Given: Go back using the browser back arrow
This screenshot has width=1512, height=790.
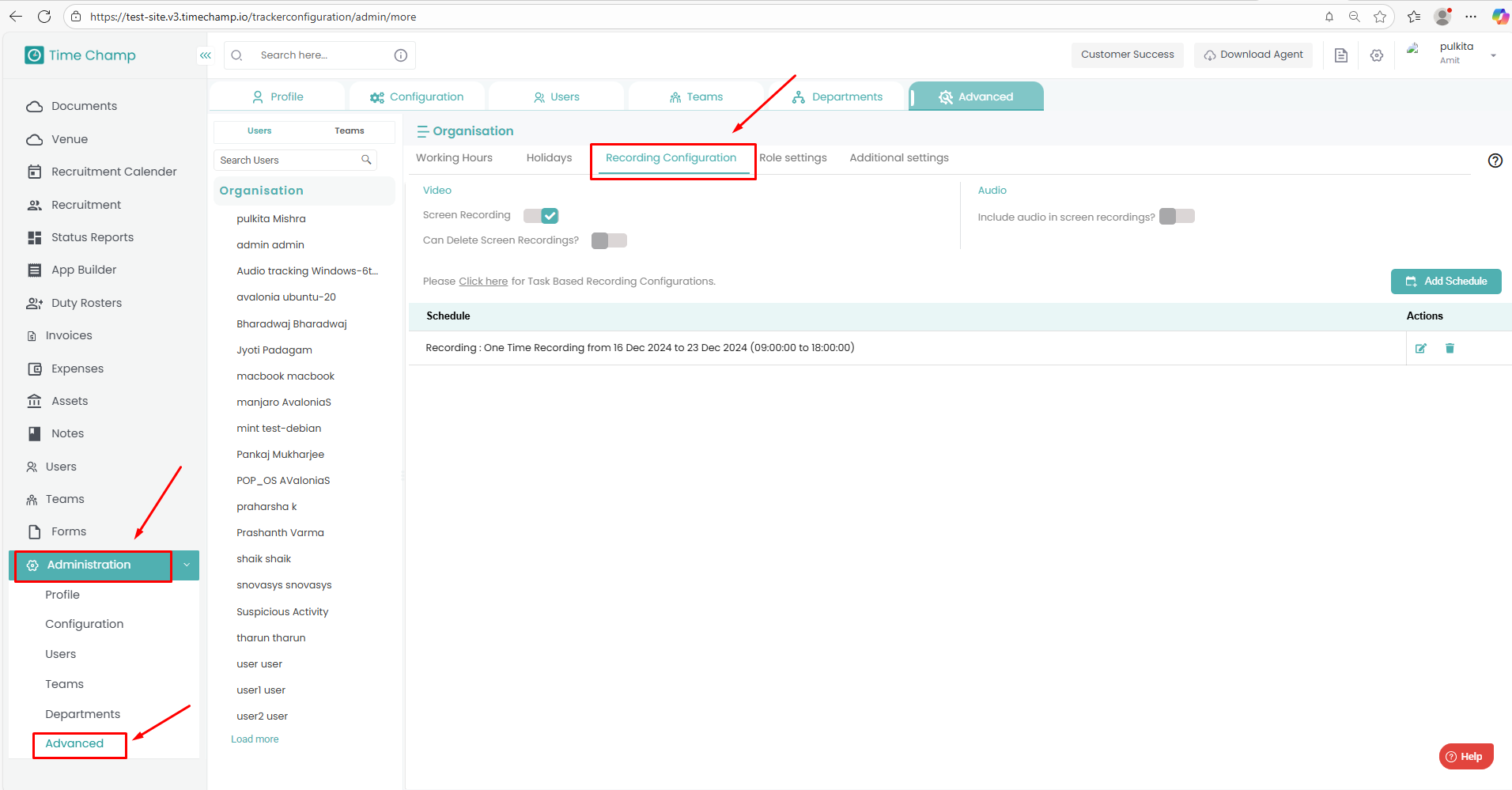Looking at the screenshot, I should click(x=16, y=17).
